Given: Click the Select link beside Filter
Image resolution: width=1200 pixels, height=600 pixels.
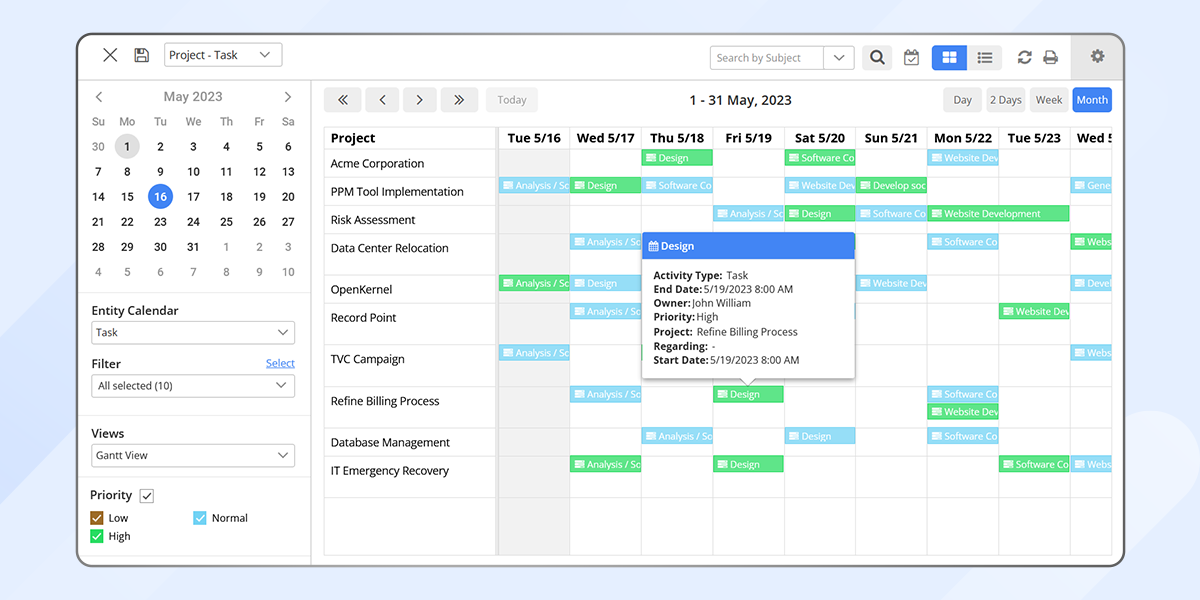Looking at the screenshot, I should coord(280,363).
